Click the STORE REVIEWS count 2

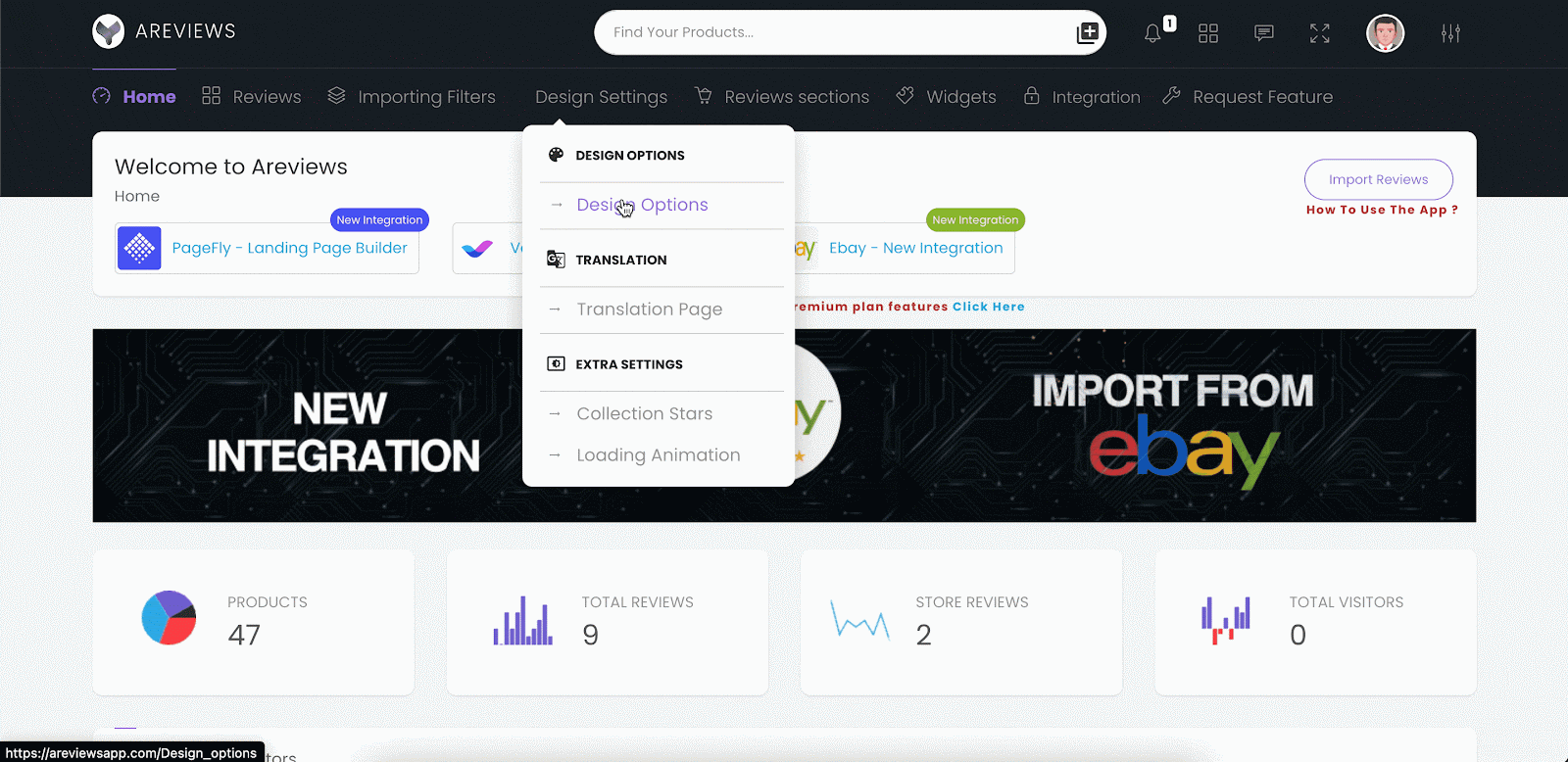point(923,635)
